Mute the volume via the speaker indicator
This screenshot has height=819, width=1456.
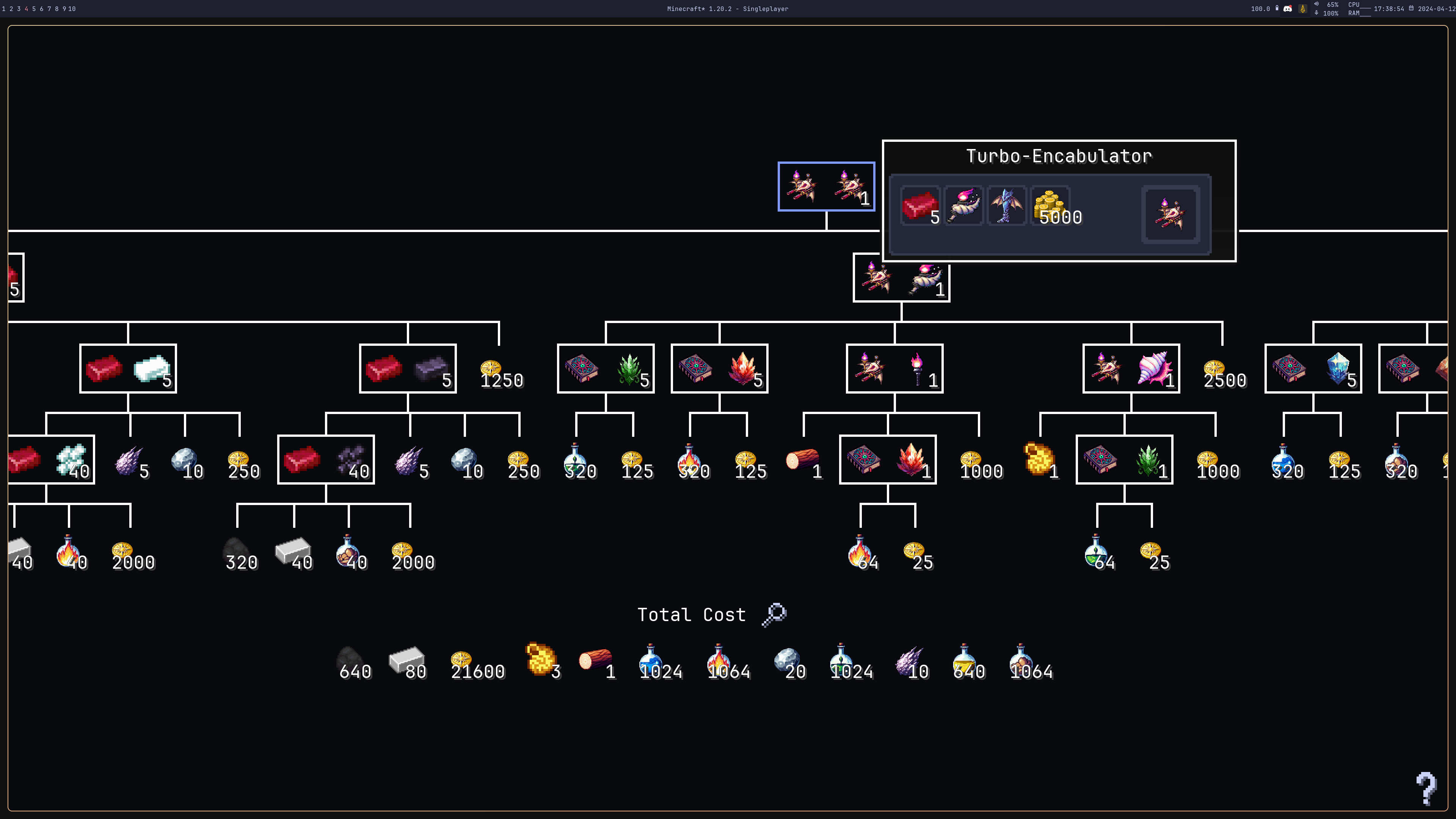pyautogui.click(x=1317, y=5)
